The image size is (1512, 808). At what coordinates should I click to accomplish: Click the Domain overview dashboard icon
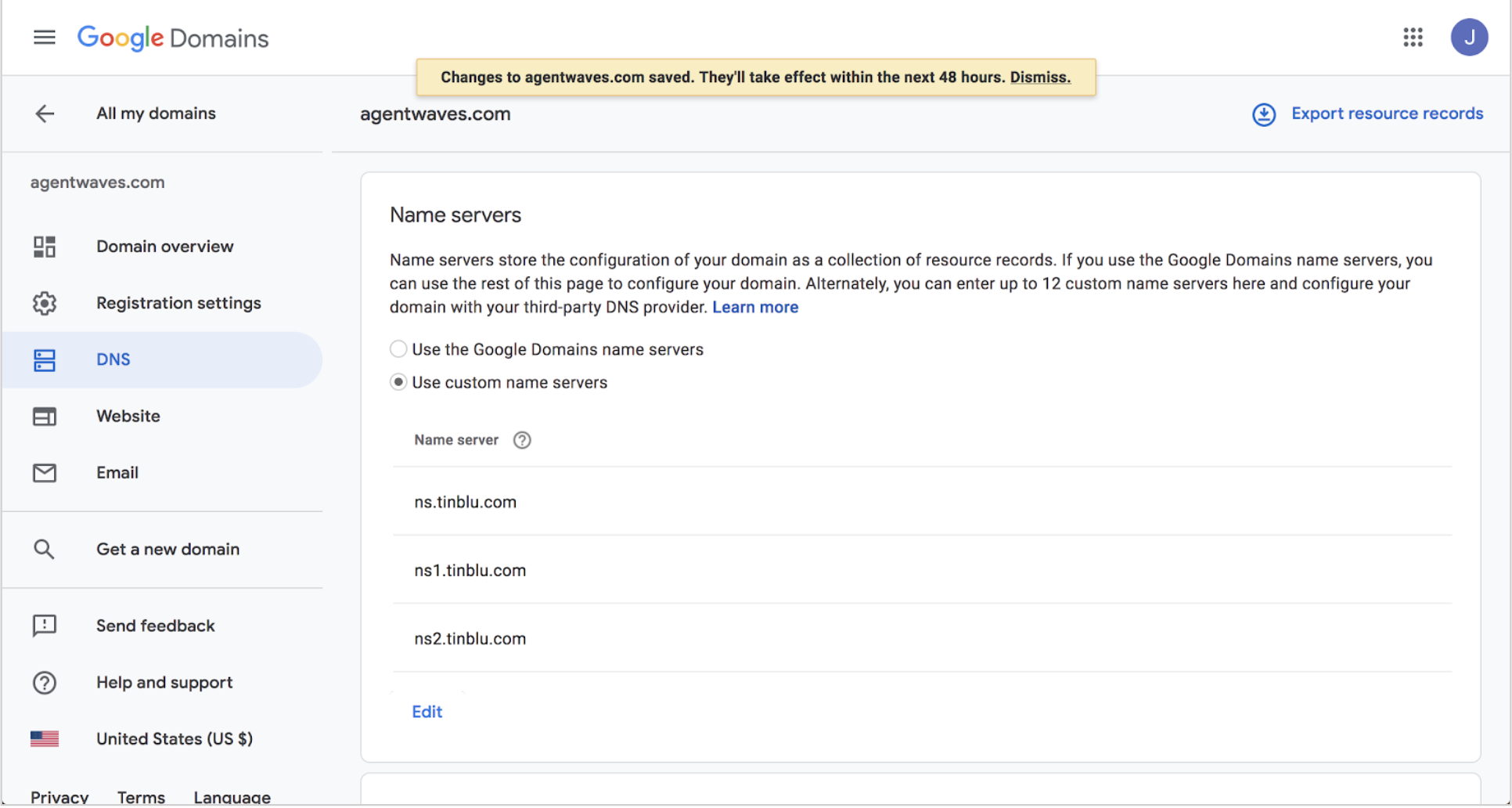click(x=45, y=247)
